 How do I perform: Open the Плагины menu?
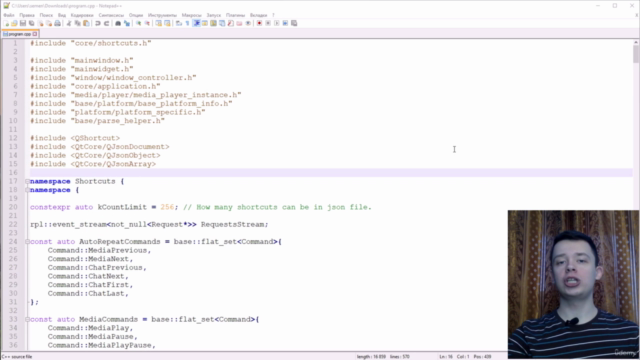coord(236,15)
